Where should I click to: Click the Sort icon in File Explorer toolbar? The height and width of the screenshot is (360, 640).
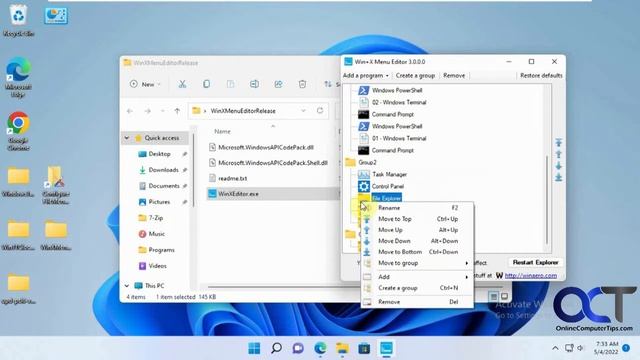(328, 84)
